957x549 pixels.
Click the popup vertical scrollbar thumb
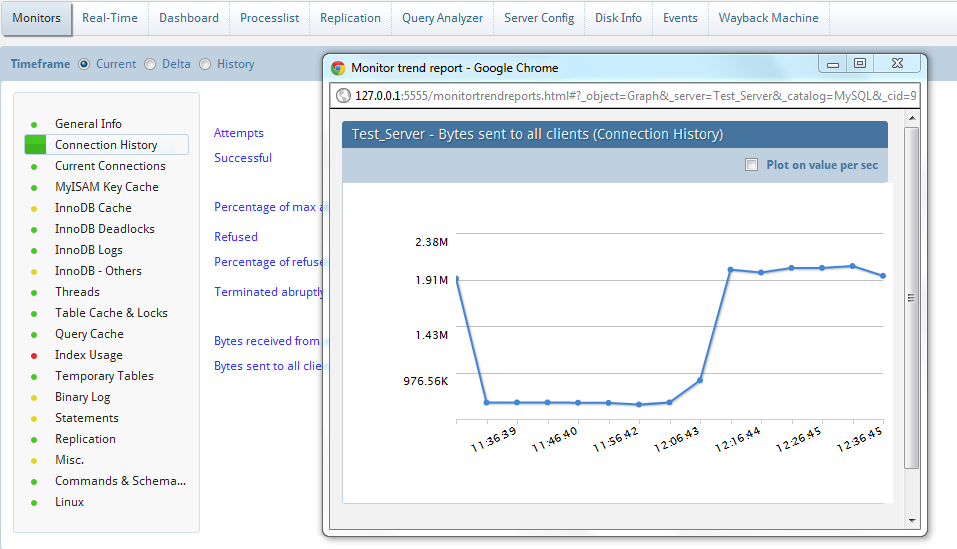coord(911,298)
